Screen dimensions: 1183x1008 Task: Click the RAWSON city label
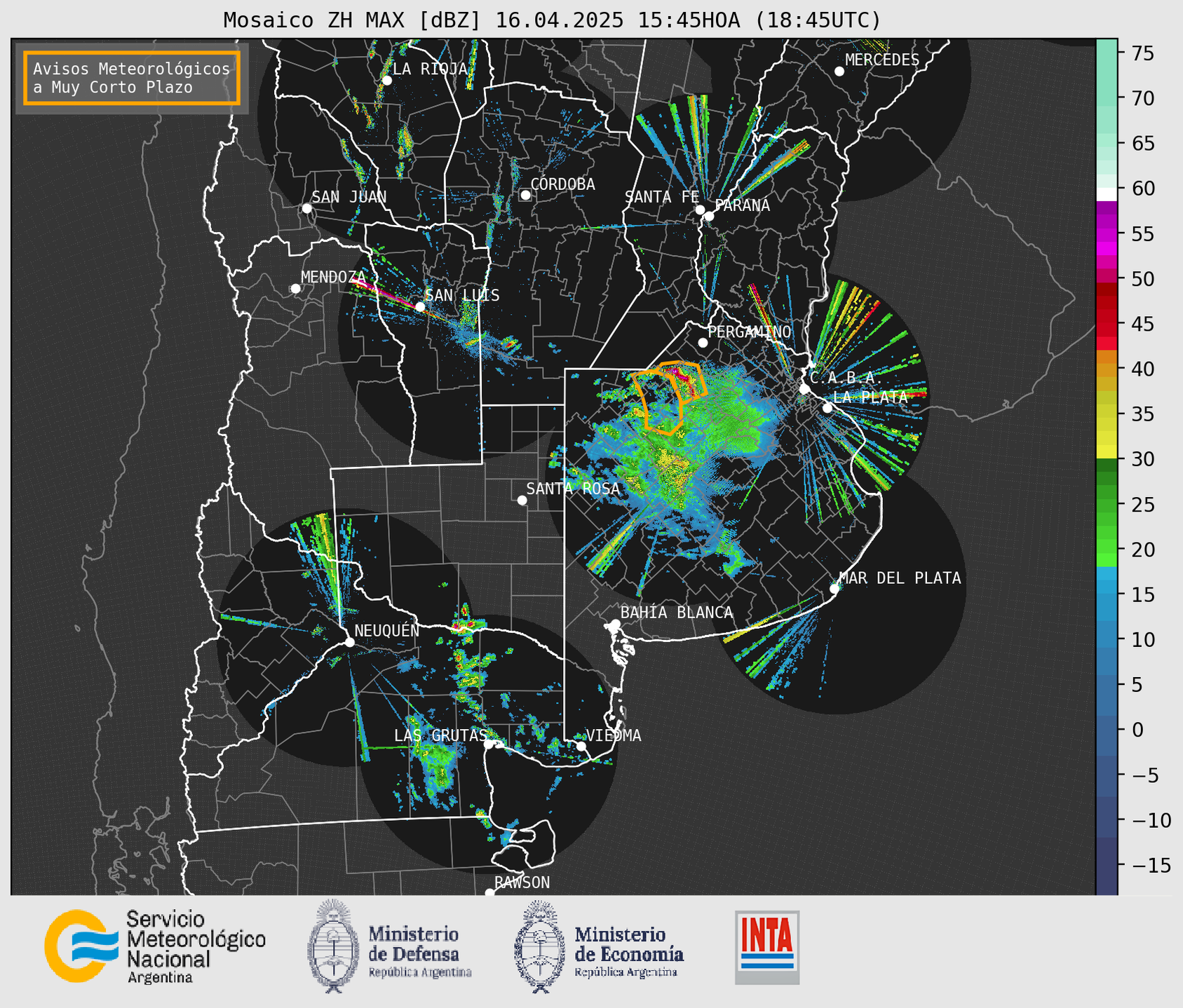[x=522, y=883]
